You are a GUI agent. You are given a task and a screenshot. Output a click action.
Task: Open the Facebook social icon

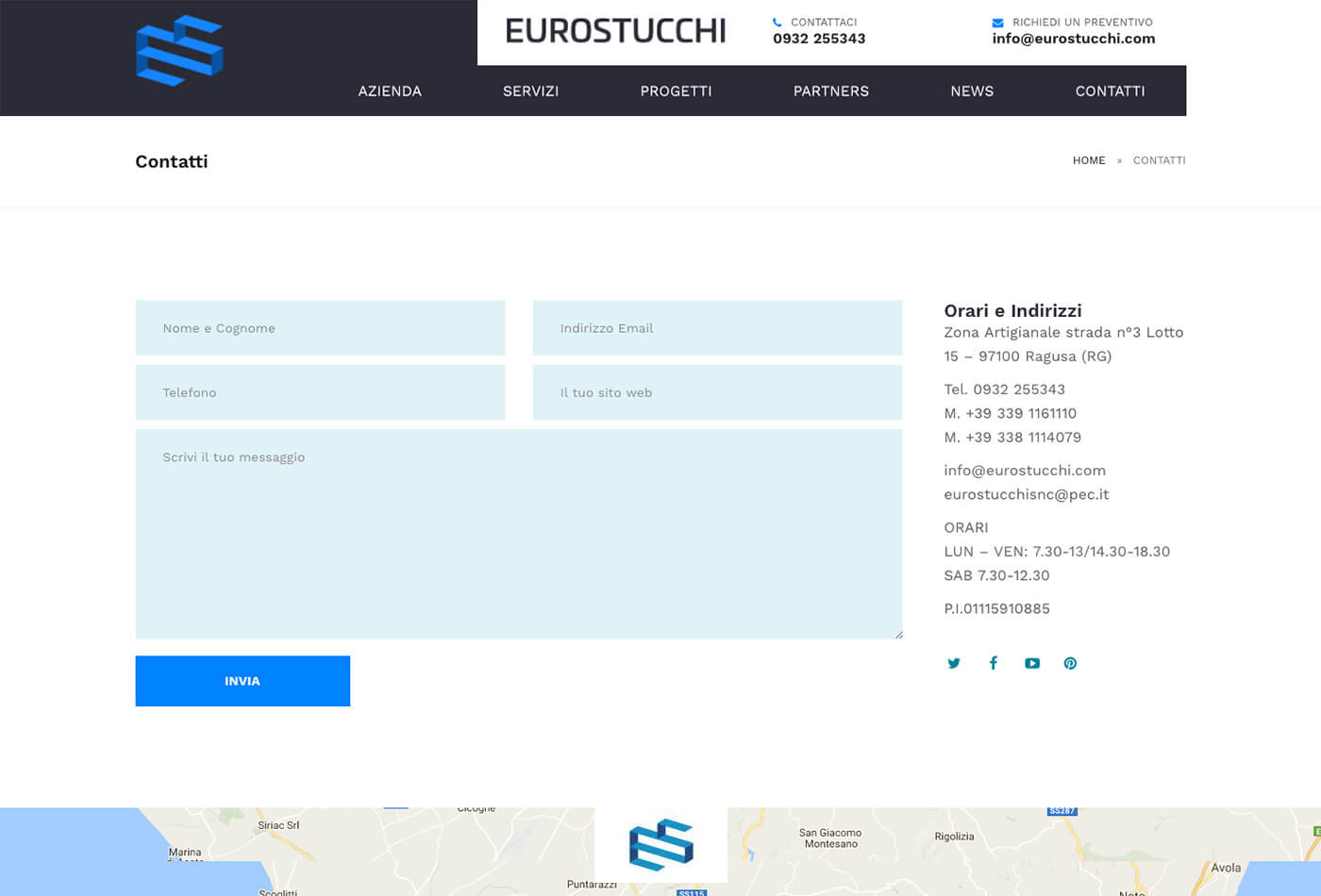click(993, 663)
